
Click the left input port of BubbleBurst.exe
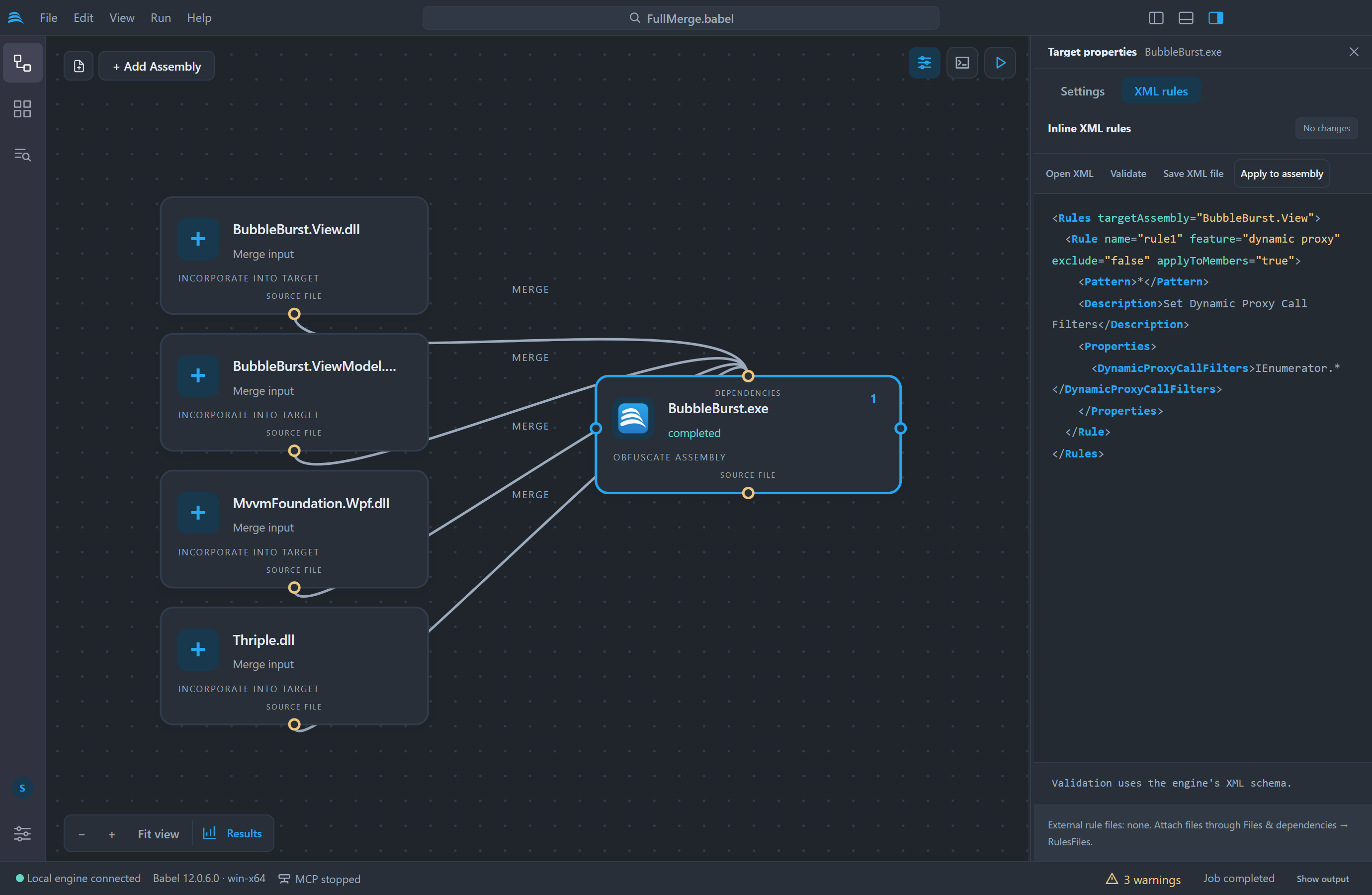[x=596, y=428]
